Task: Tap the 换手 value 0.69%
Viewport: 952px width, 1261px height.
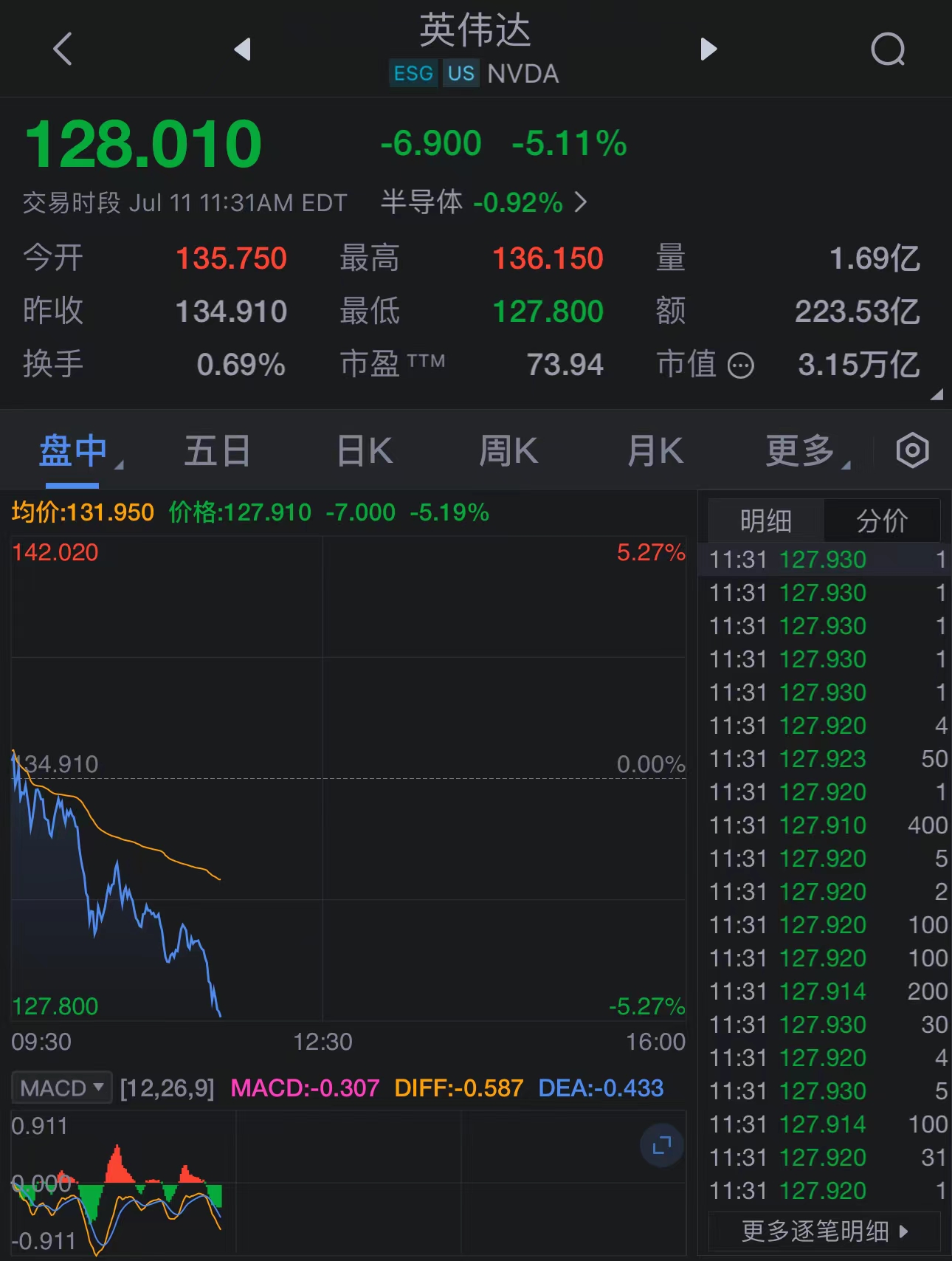Action: (241, 365)
